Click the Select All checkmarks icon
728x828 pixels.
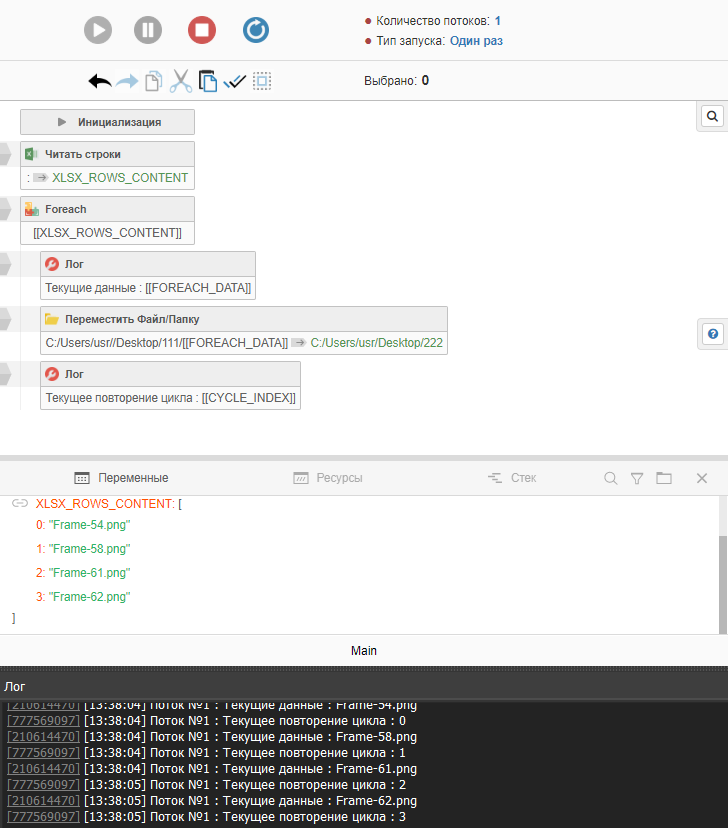click(235, 81)
